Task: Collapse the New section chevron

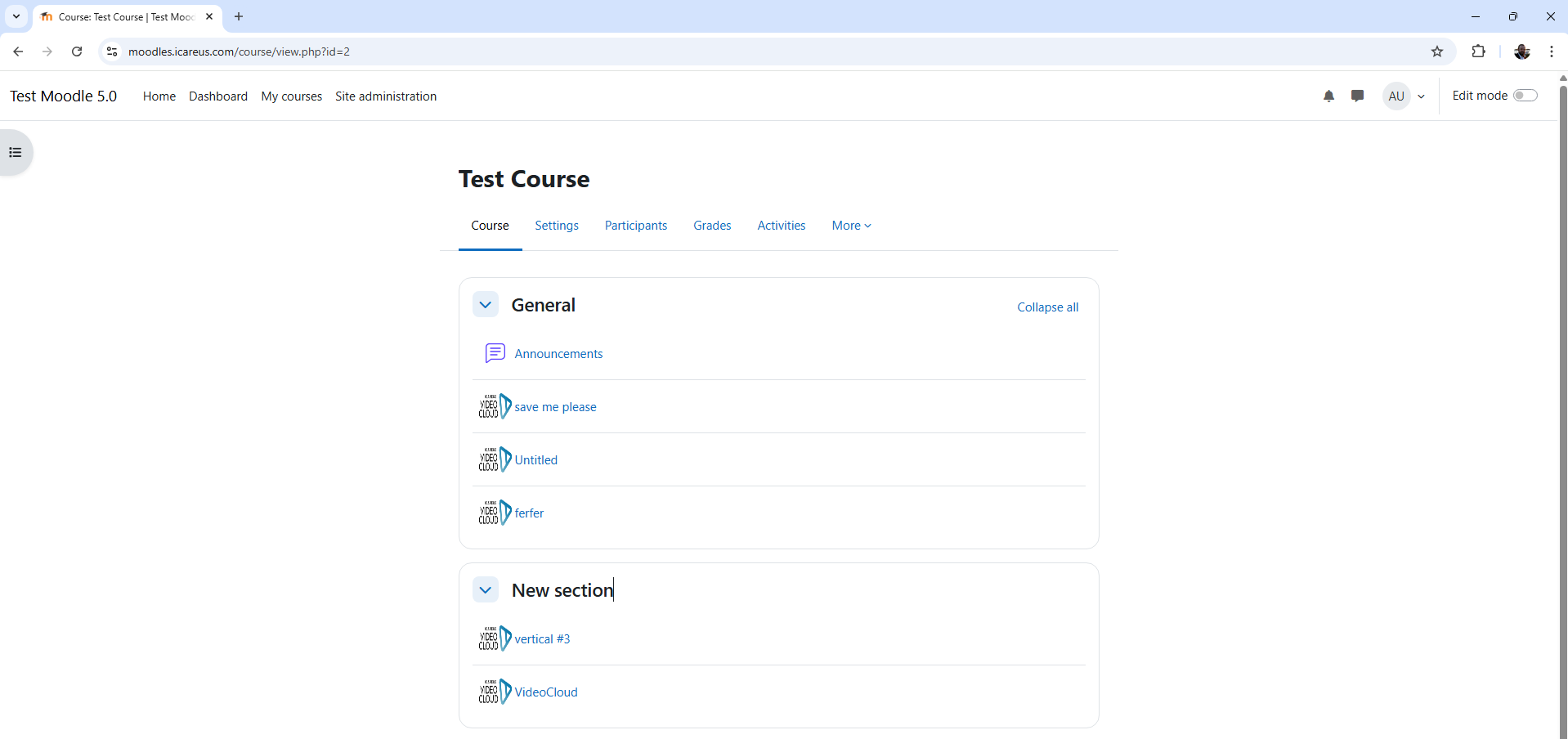Action: point(486,589)
